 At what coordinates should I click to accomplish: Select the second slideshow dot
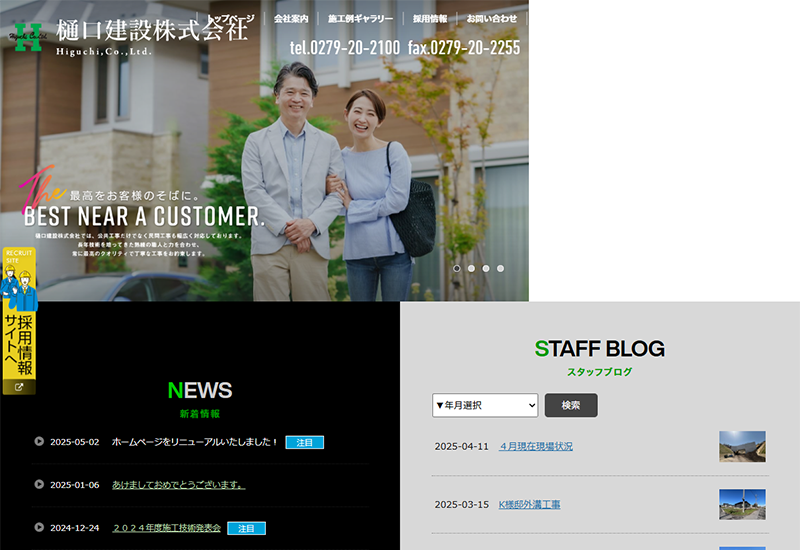pyautogui.click(x=471, y=268)
